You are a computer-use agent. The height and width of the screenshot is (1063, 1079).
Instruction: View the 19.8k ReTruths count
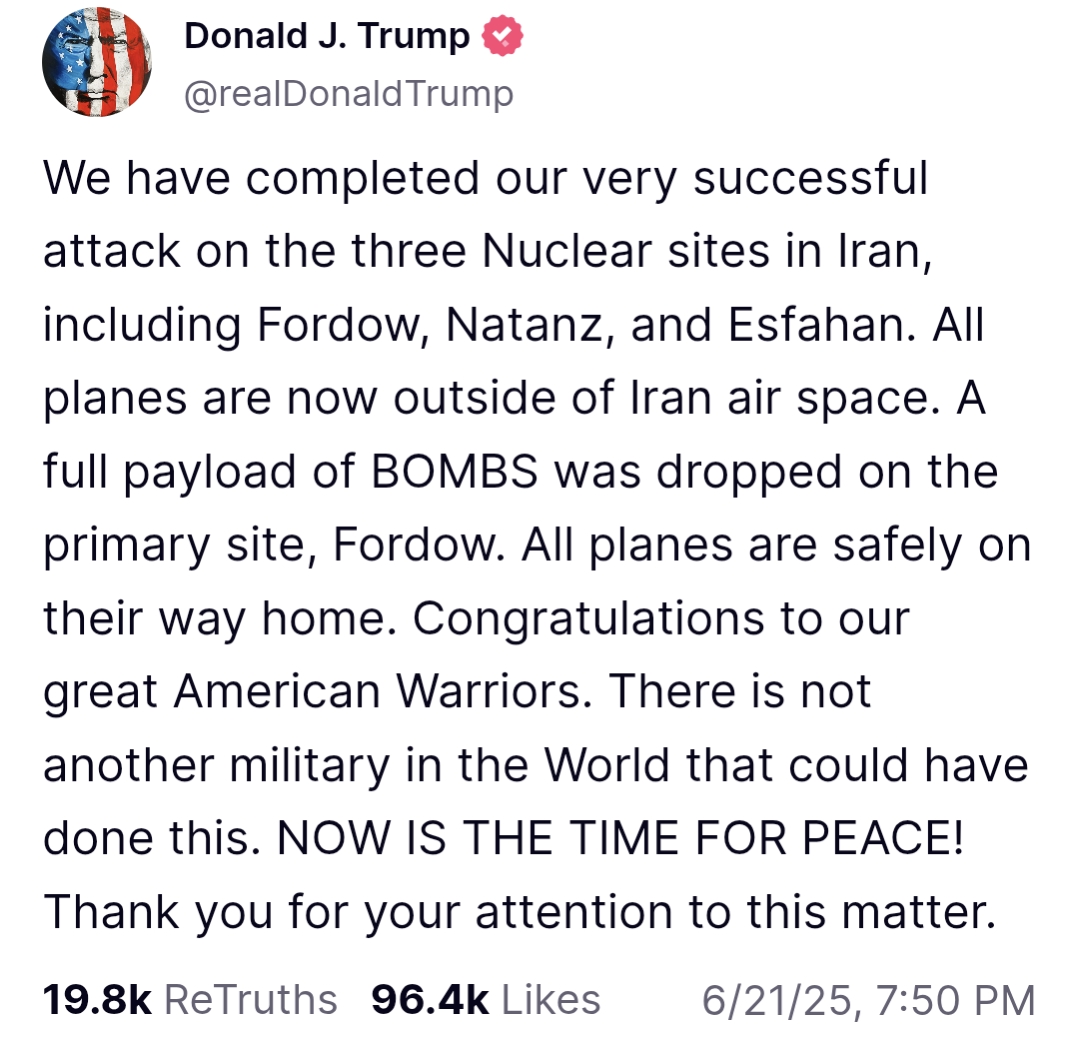pos(97,999)
